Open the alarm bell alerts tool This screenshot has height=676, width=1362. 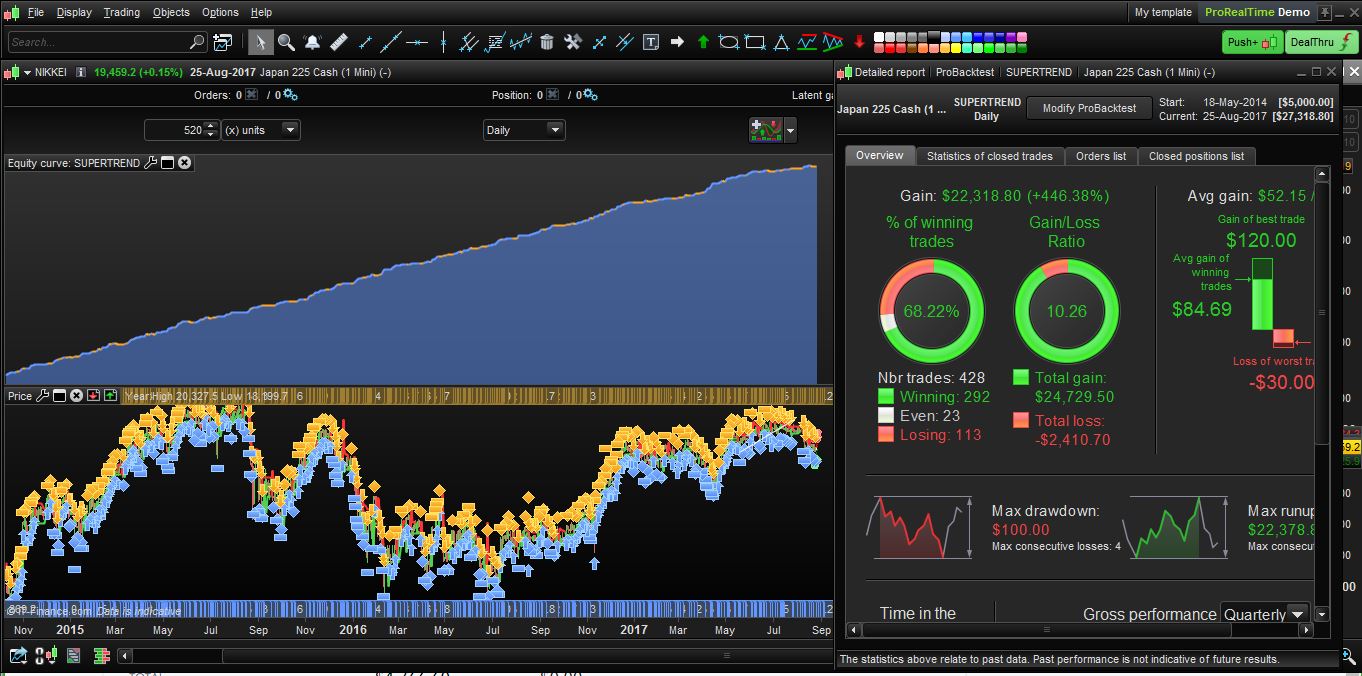pos(312,42)
